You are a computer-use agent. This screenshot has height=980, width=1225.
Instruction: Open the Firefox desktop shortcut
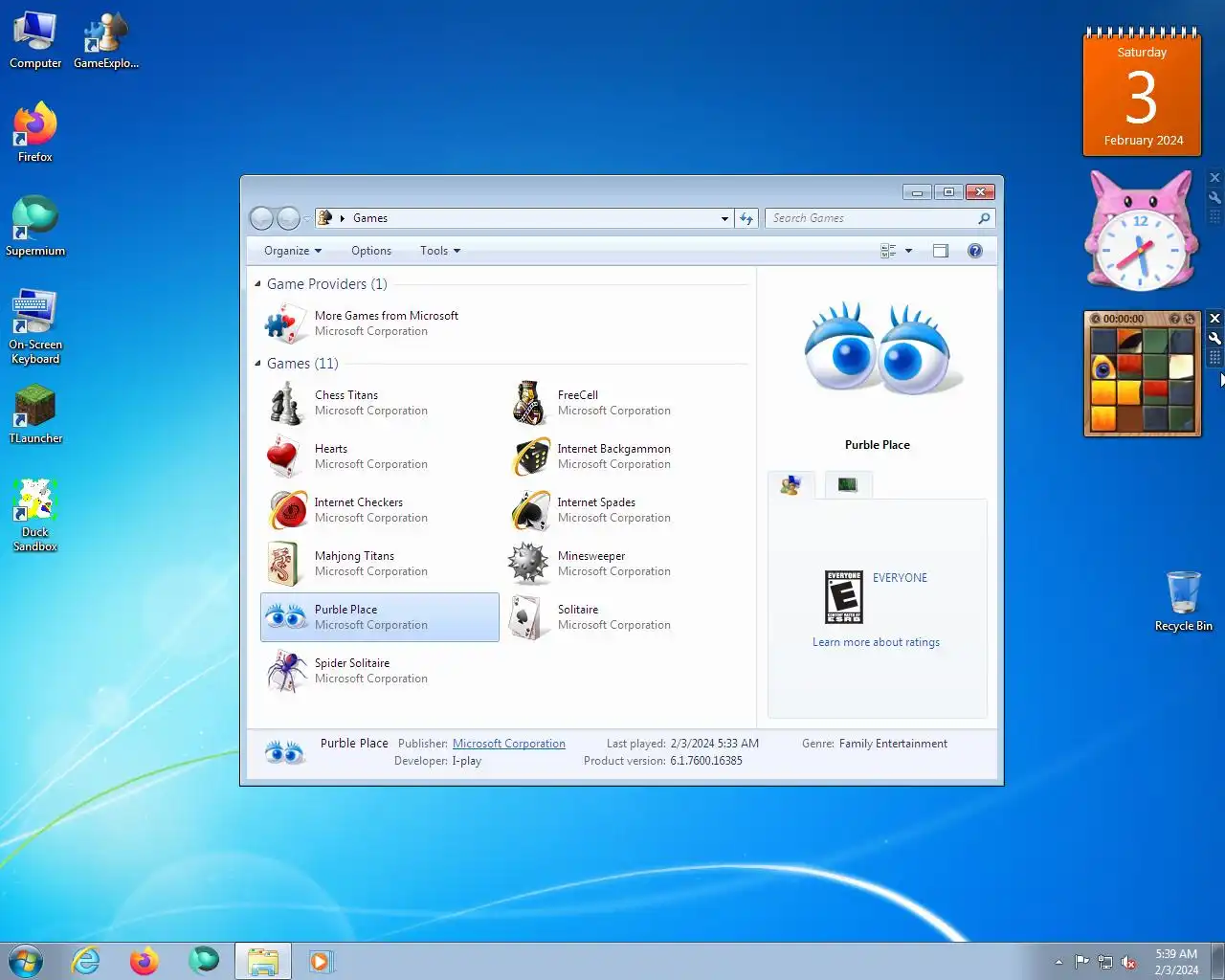35,132
